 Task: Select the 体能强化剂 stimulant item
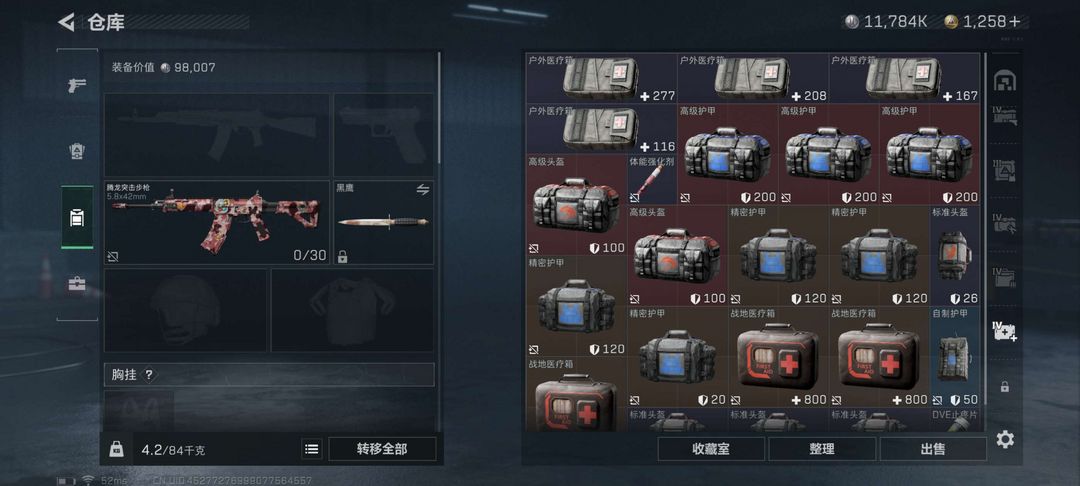click(652, 179)
